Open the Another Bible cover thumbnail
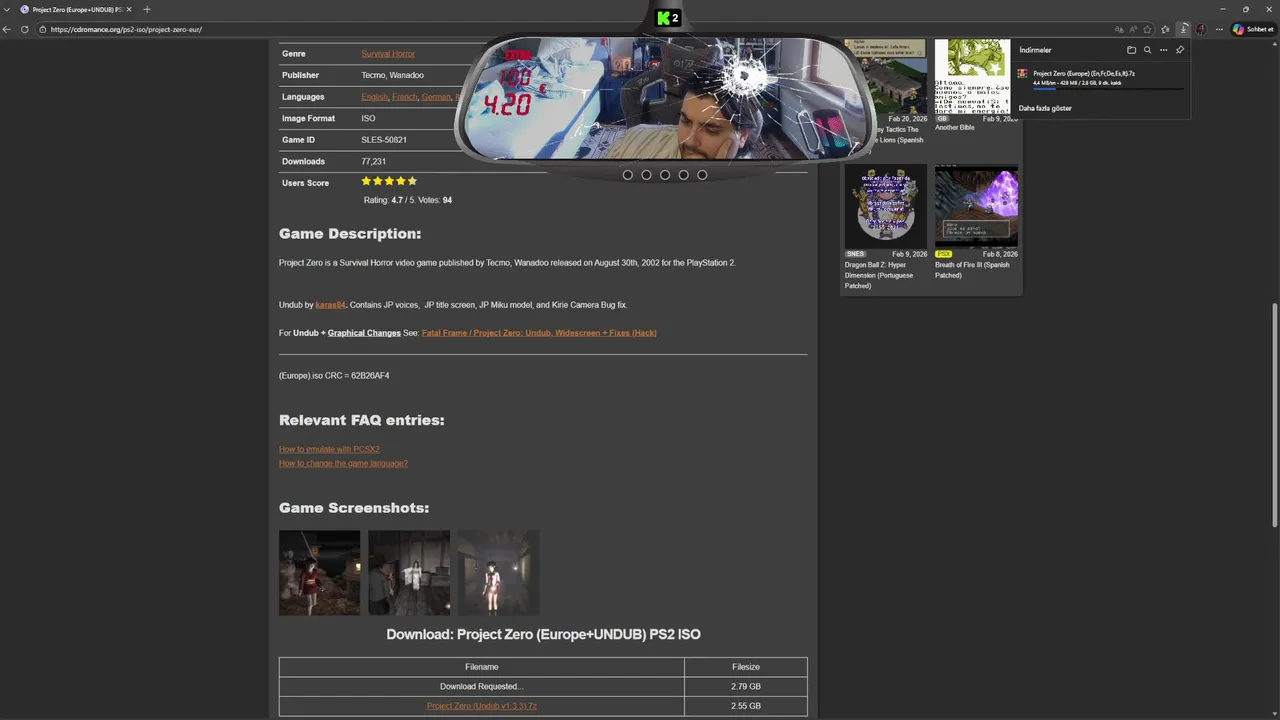This screenshot has width=1280, height=720. (x=972, y=77)
